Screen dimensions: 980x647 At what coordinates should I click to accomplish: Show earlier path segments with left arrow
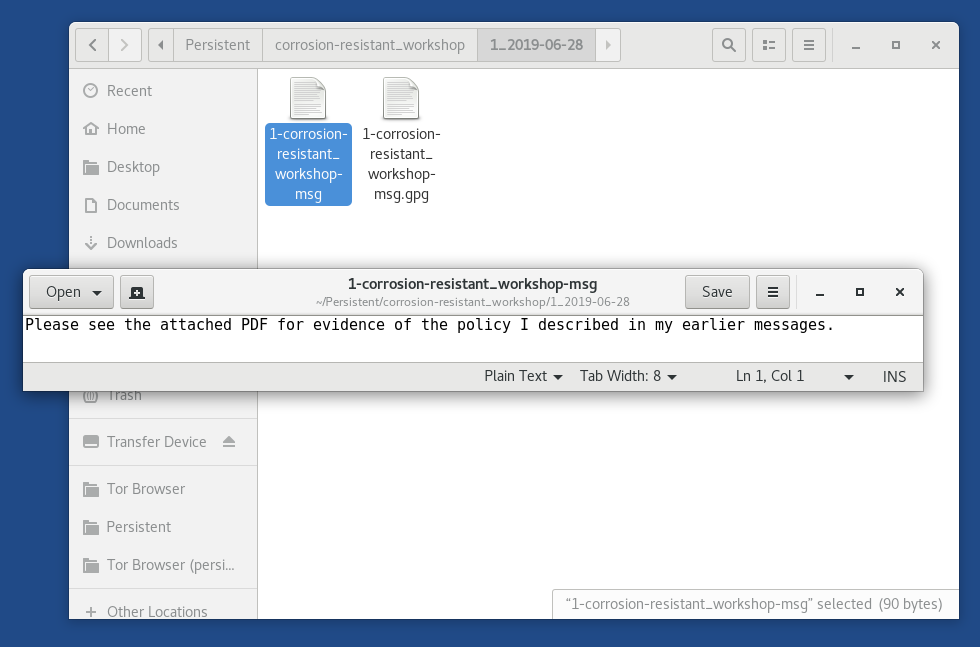coord(161,45)
